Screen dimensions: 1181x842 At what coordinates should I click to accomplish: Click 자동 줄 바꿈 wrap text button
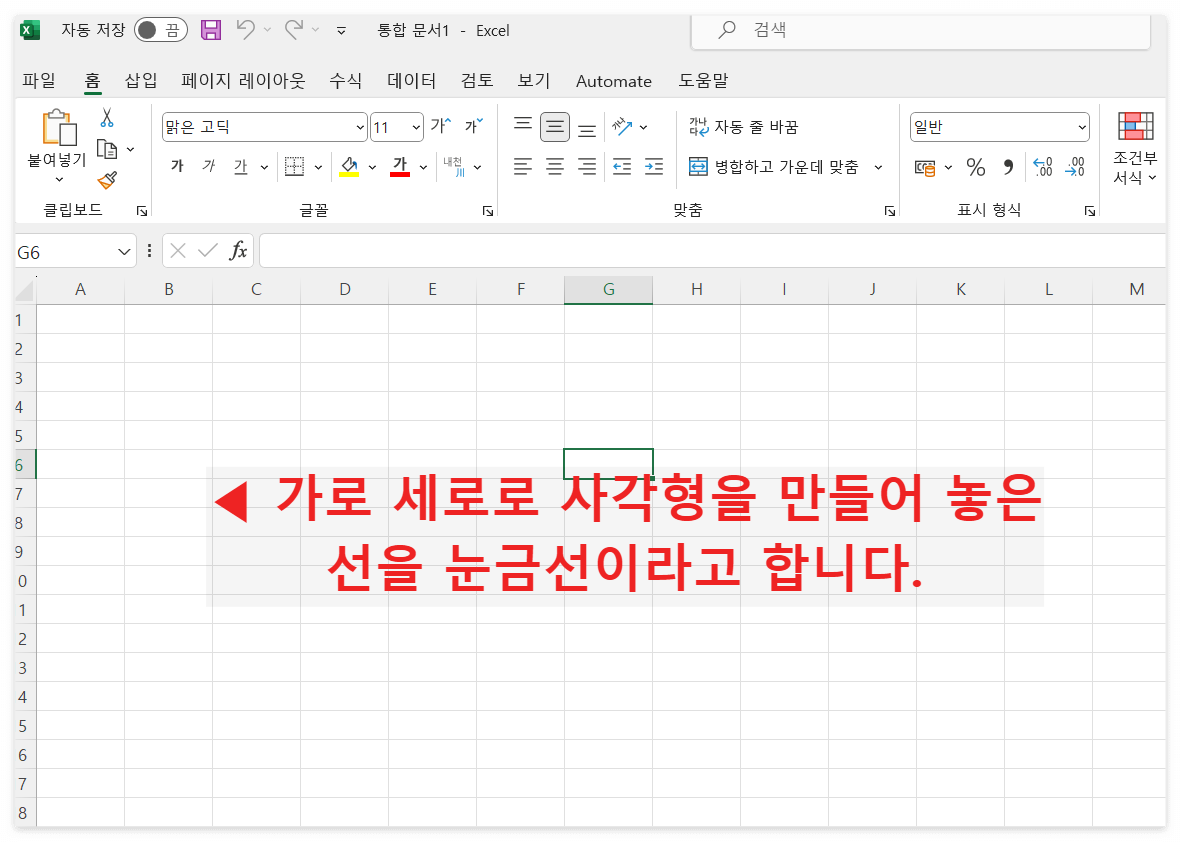(x=743, y=127)
